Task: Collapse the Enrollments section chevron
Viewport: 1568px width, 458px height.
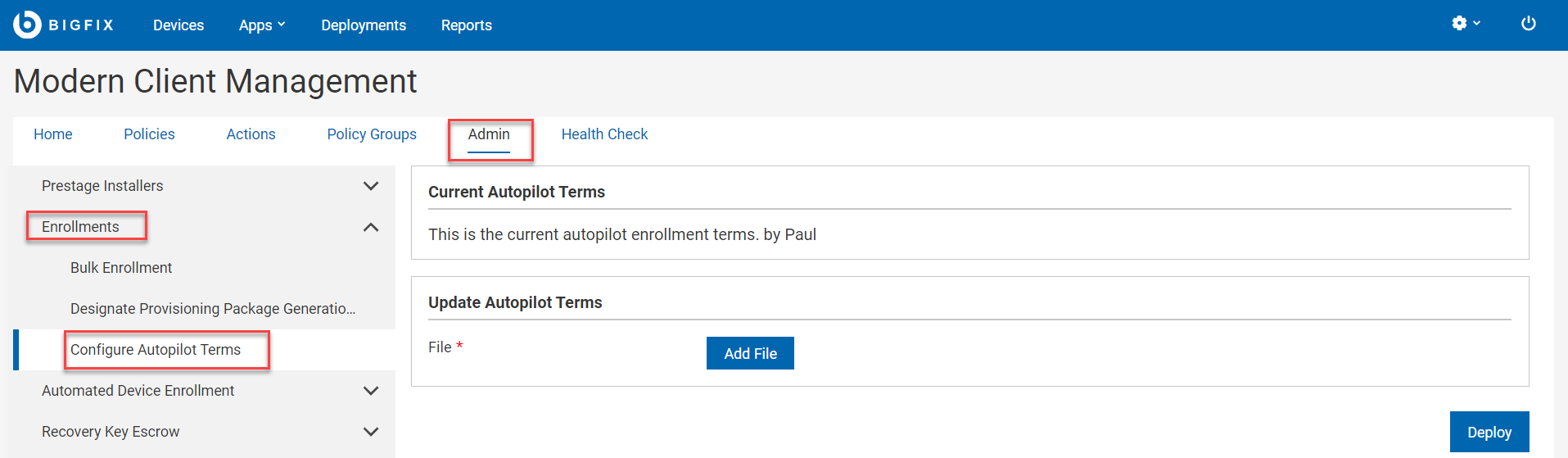Action: 371,227
